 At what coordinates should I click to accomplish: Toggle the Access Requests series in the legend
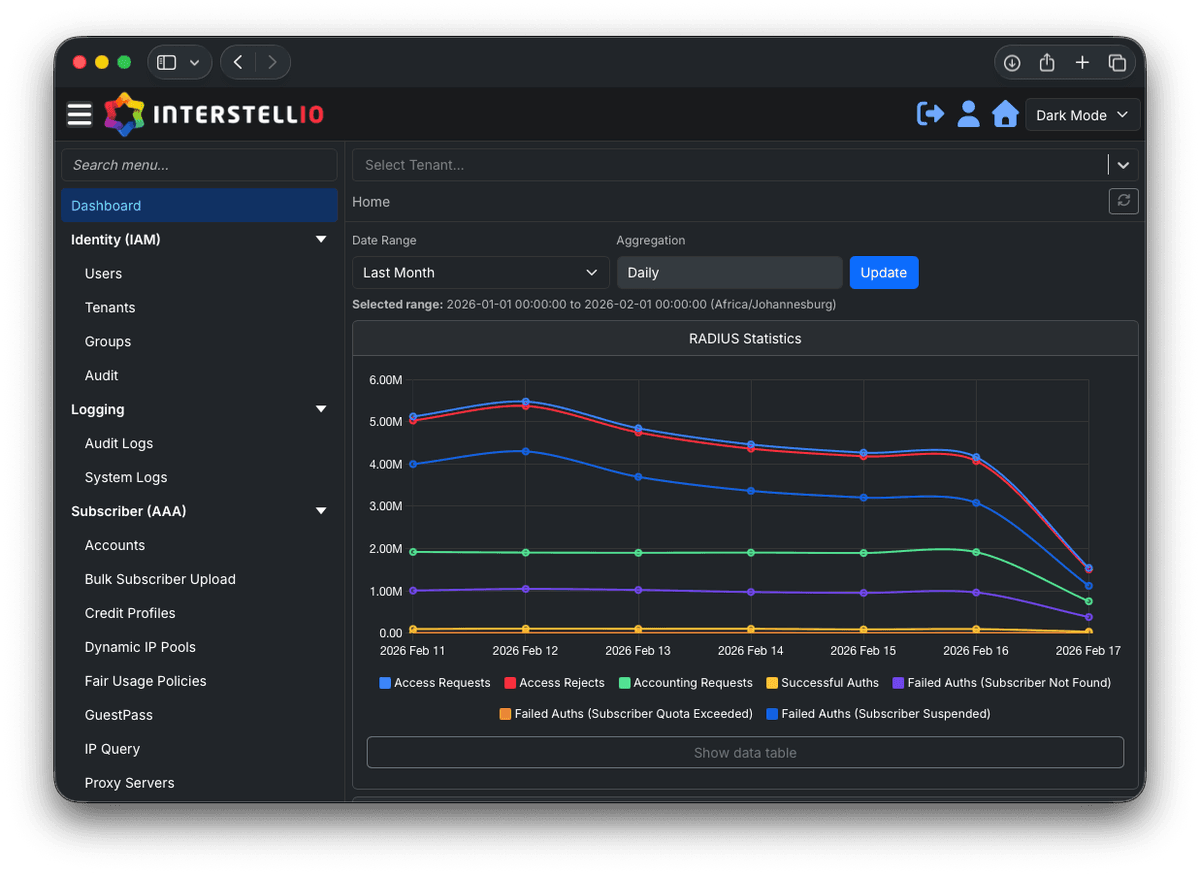pyautogui.click(x=434, y=682)
